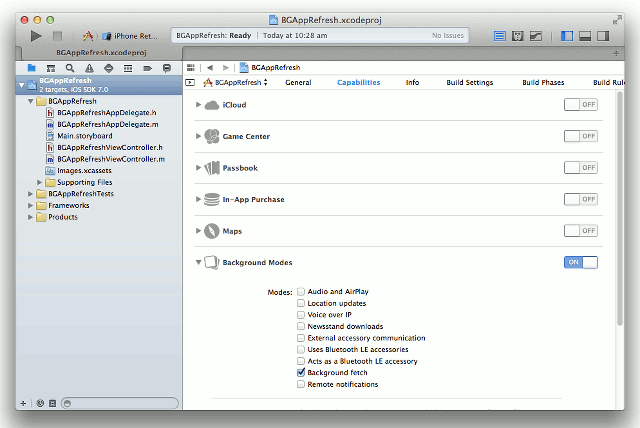Enable the Audio and AirPlay checkbox

(301, 292)
